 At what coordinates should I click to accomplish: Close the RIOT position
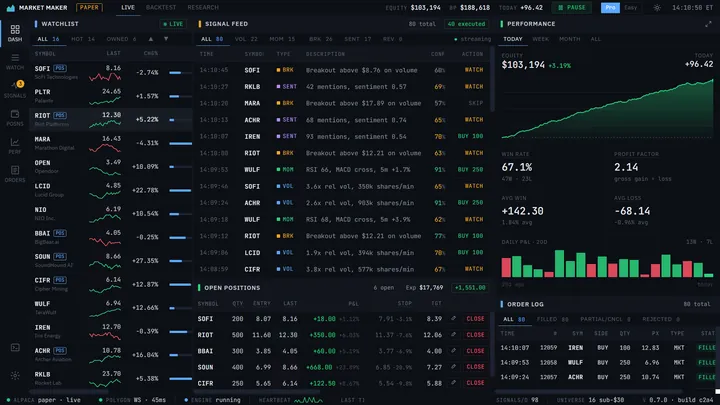[x=475, y=334]
